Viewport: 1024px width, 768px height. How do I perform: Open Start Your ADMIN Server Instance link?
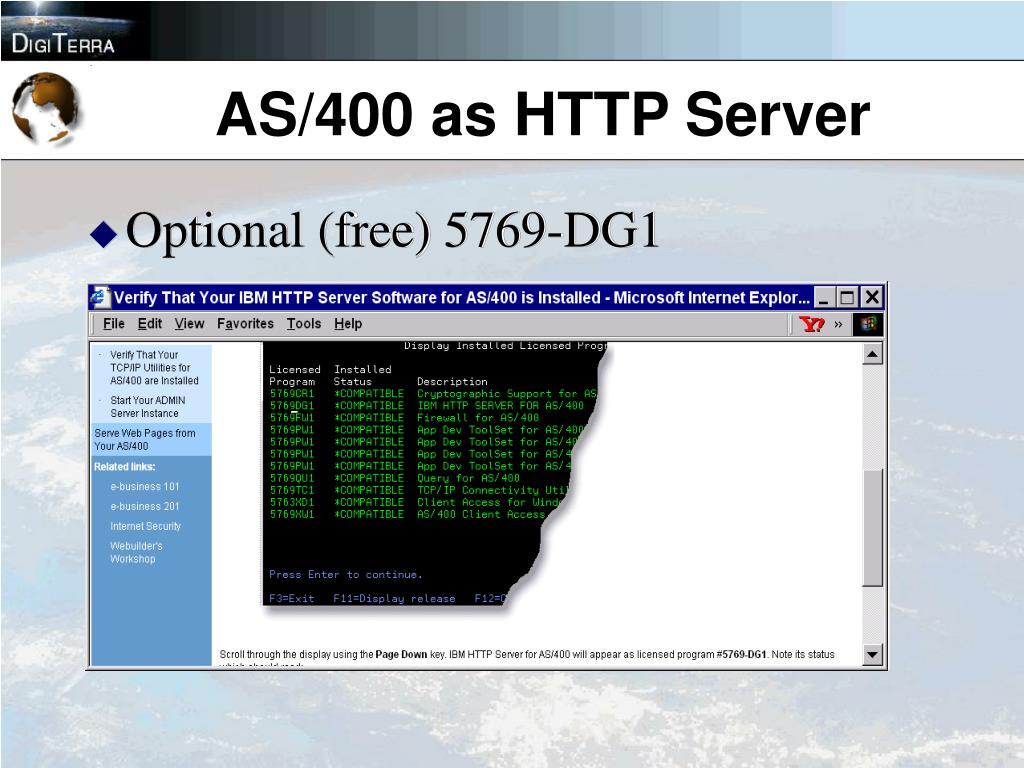point(148,407)
